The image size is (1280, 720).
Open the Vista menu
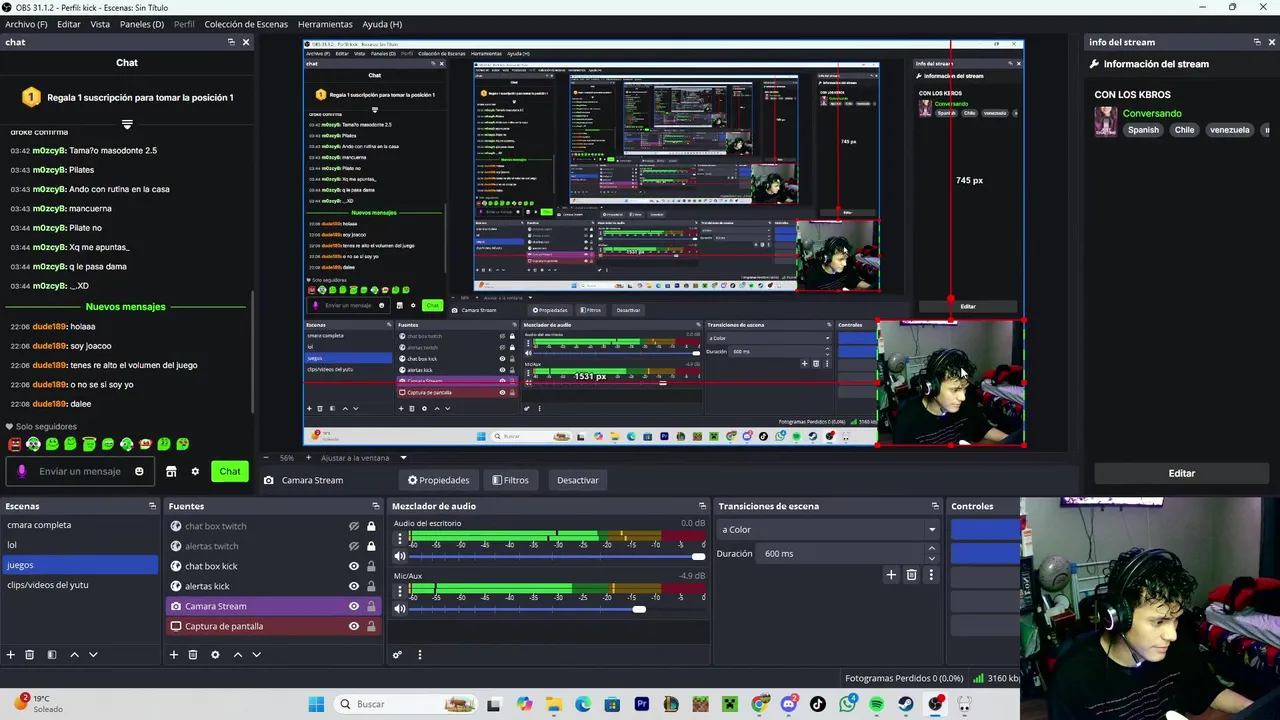pos(100,24)
